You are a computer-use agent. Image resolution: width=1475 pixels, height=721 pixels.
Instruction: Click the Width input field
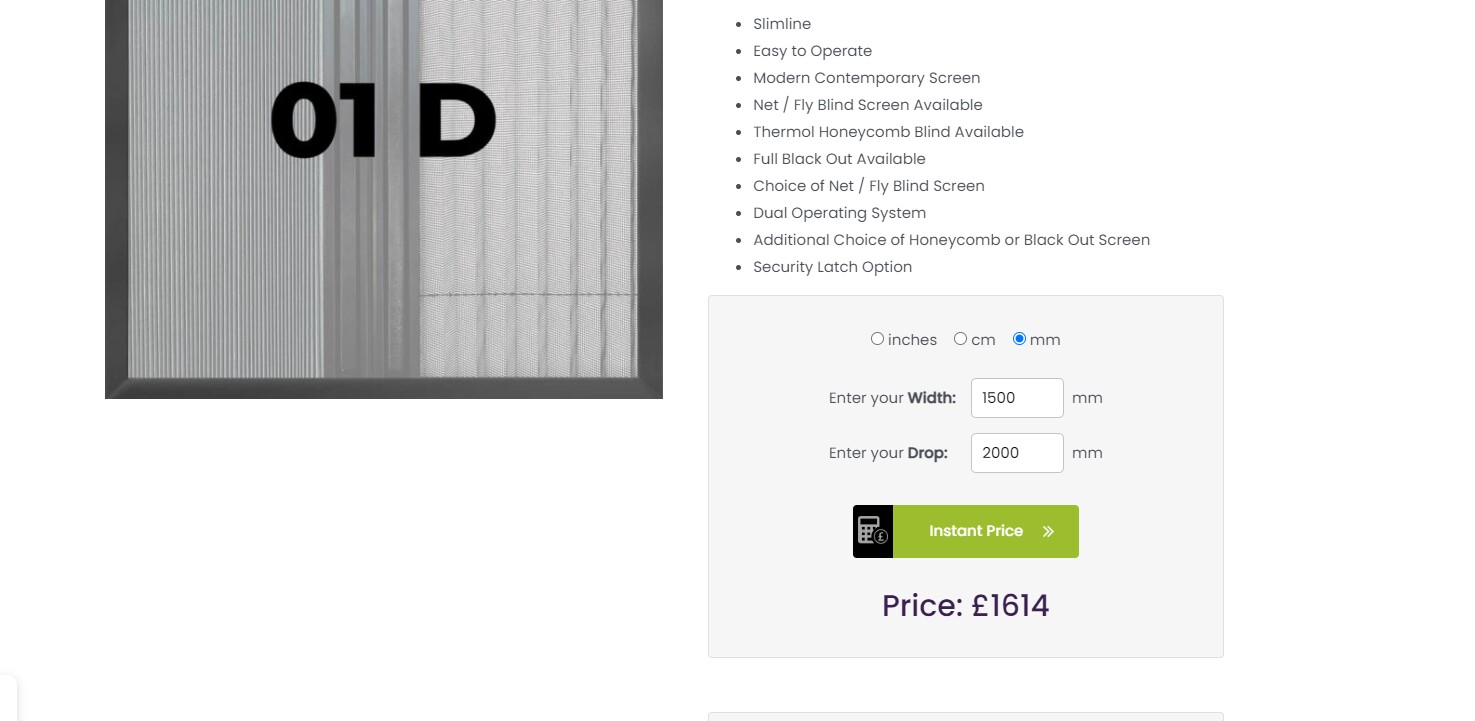point(1016,398)
